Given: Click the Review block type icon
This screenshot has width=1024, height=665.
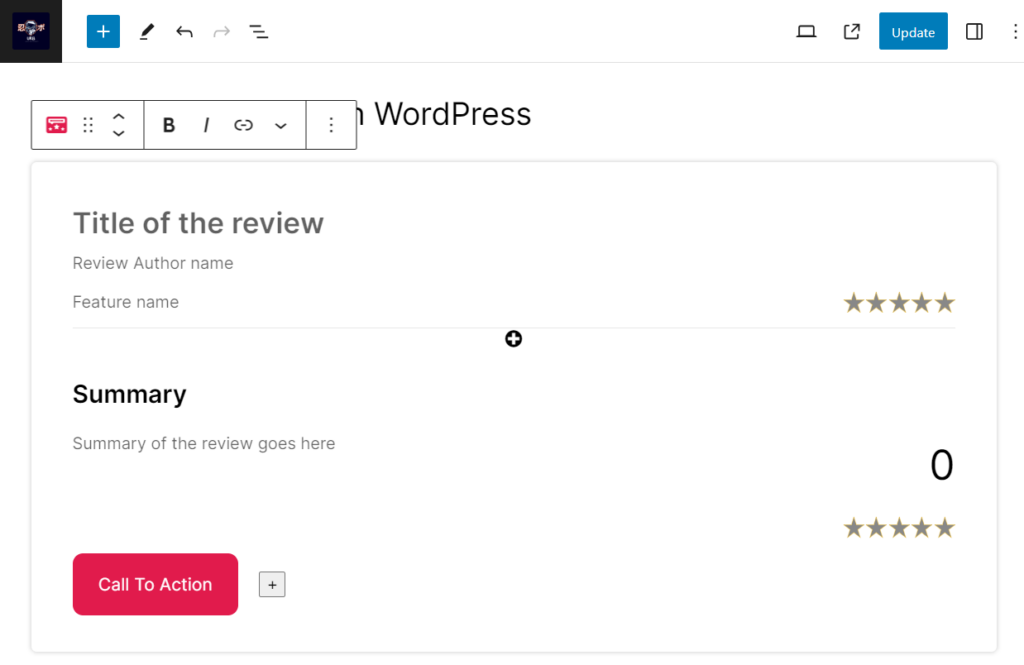Looking at the screenshot, I should [56, 125].
